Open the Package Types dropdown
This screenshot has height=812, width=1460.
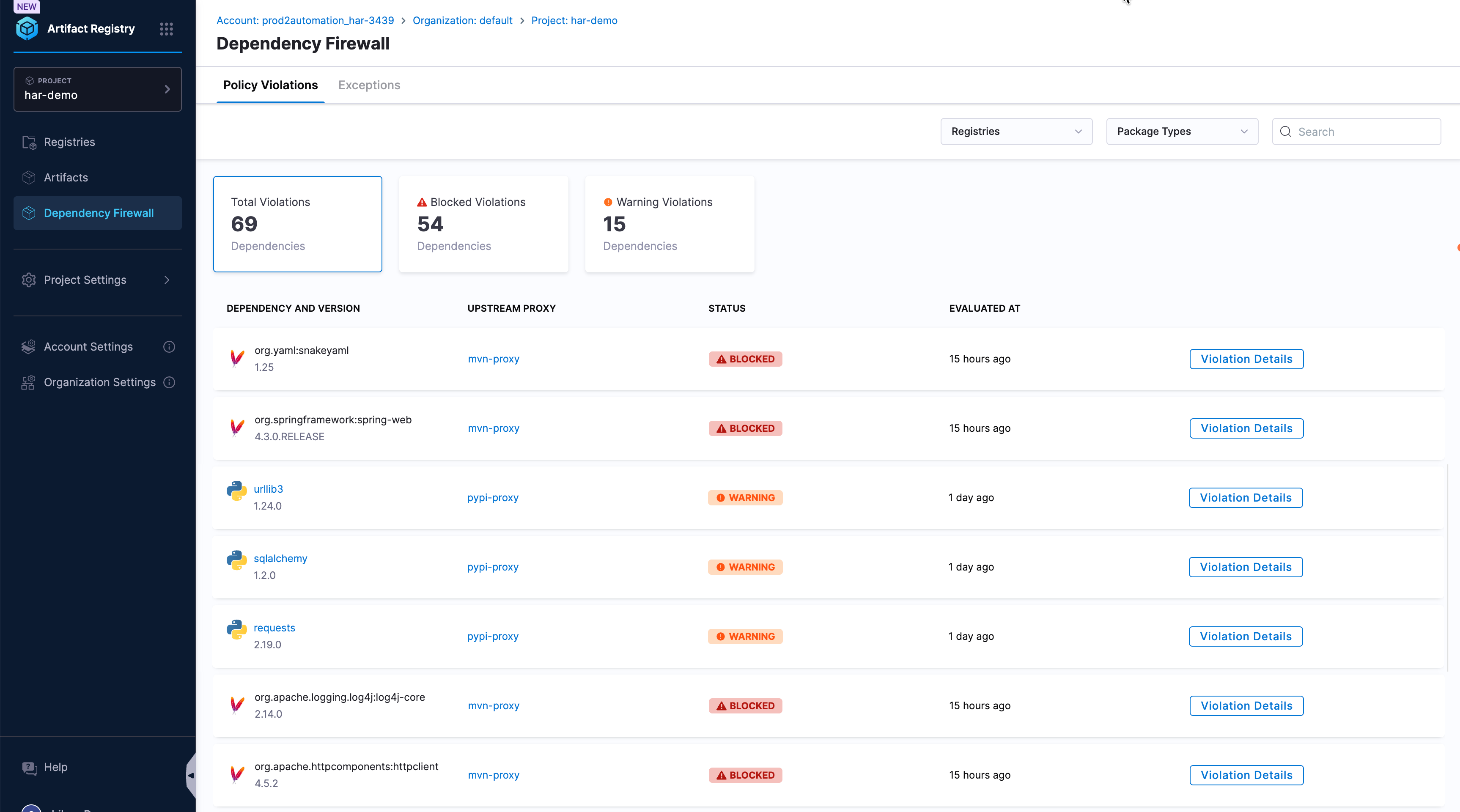pos(1182,132)
